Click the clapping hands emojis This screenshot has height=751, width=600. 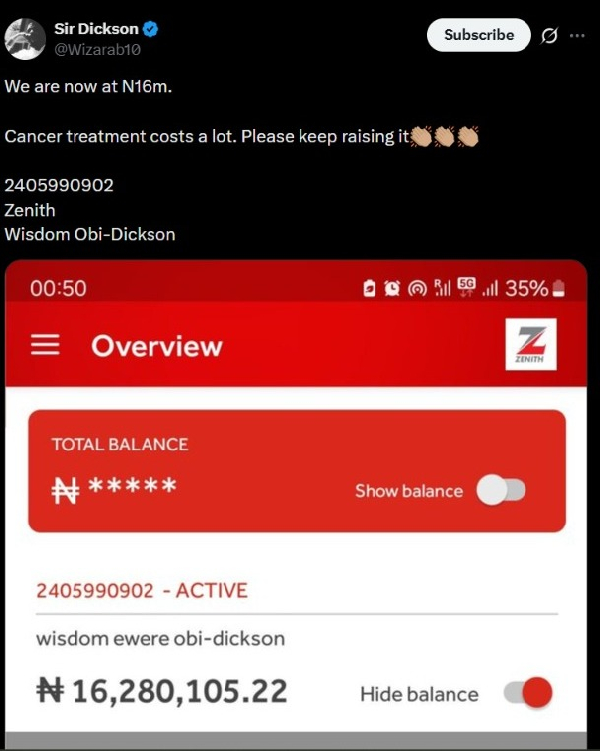[445, 137]
